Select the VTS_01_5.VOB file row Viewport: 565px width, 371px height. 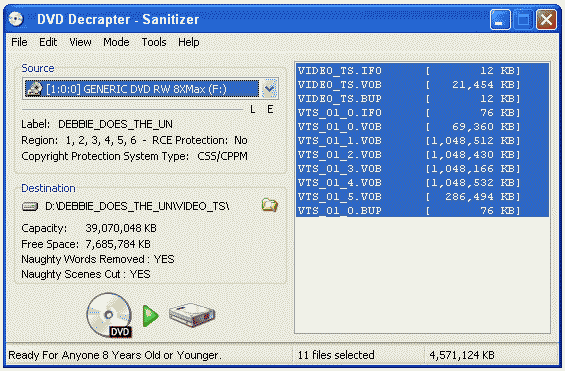422,197
